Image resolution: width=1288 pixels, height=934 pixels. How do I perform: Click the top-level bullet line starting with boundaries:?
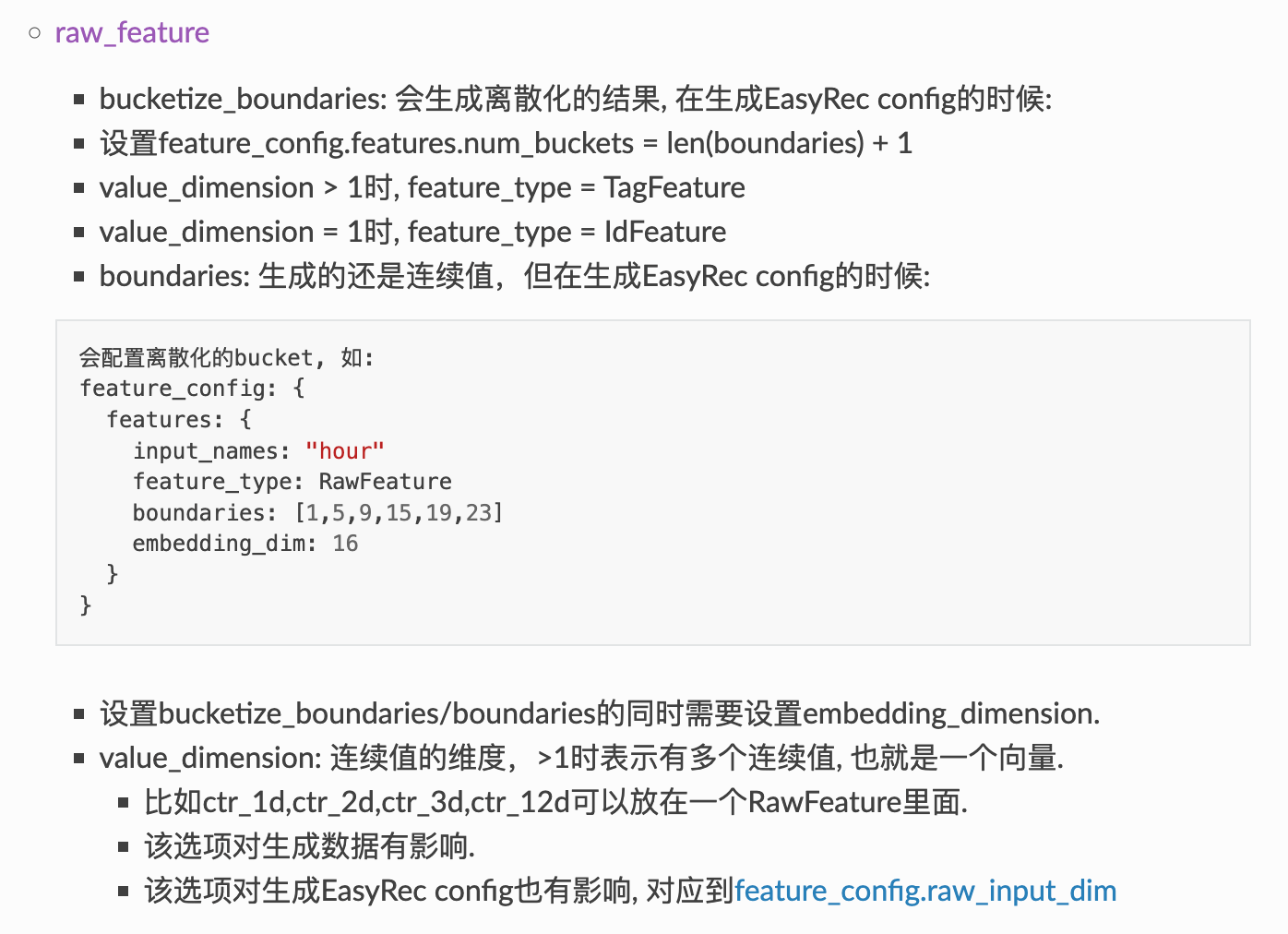pos(515,276)
